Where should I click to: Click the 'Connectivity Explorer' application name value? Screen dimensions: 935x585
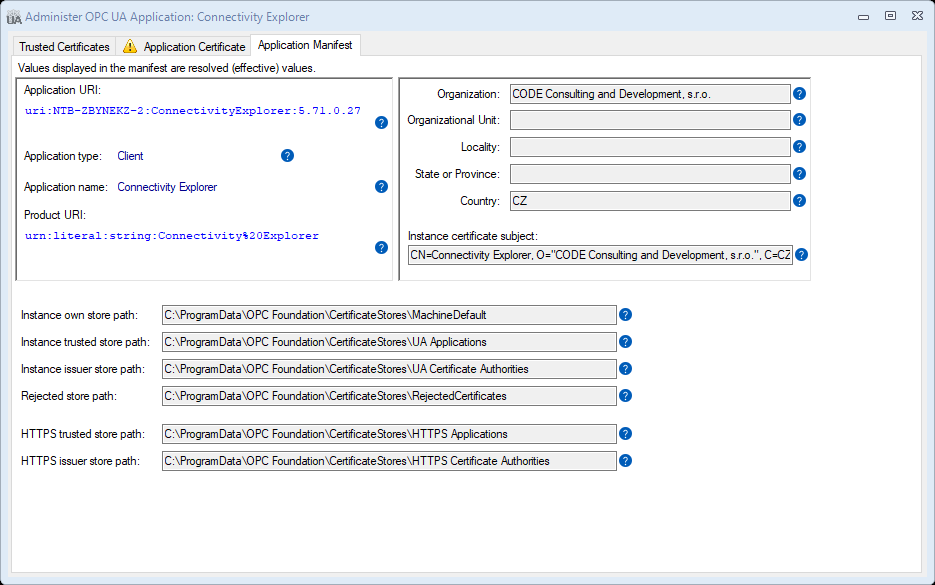point(167,187)
